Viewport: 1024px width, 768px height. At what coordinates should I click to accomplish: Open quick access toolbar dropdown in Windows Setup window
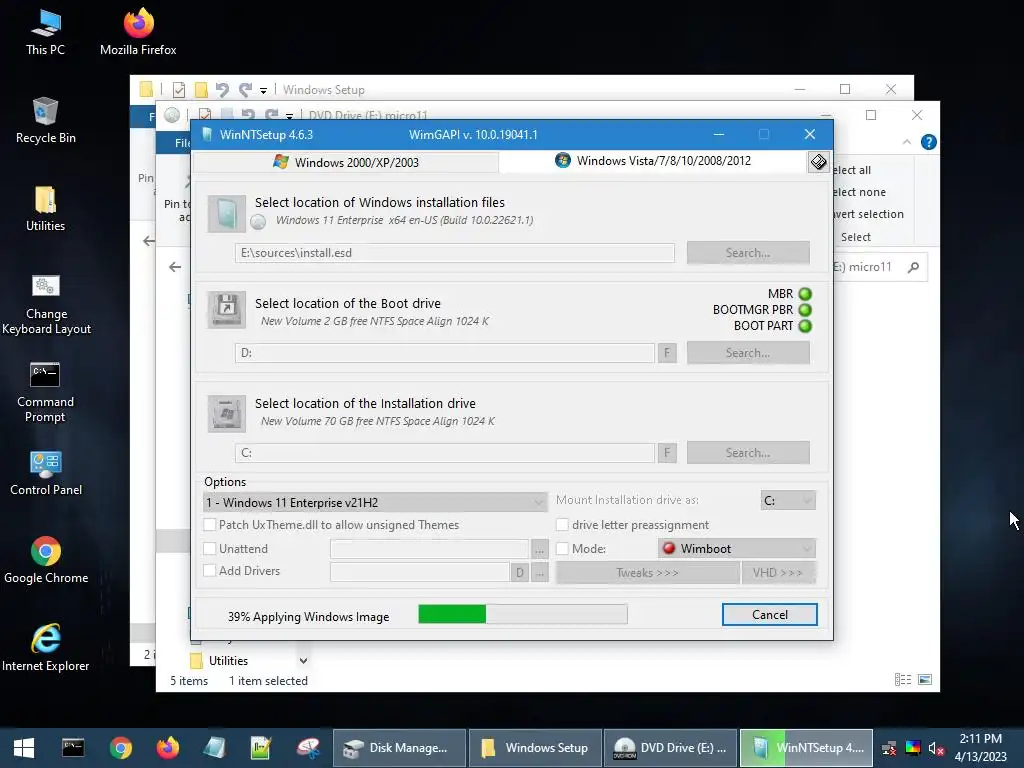pyautogui.click(x=264, y=90)
